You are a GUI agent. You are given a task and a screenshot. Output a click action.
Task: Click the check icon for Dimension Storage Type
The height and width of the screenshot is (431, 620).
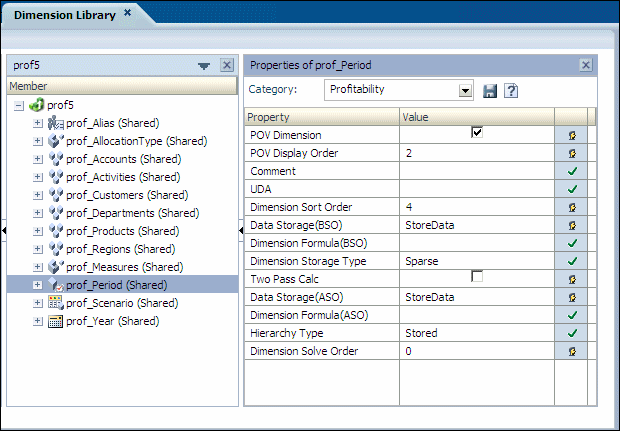click(572, 261)
